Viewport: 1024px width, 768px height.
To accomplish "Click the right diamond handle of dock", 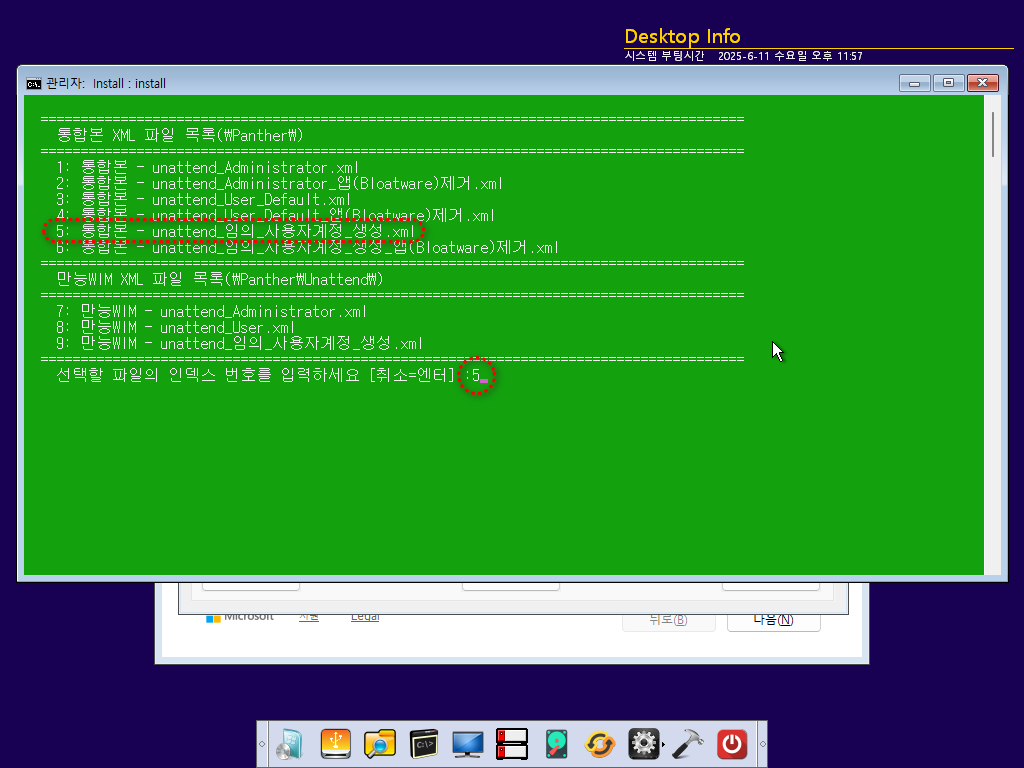I will 762,744.
